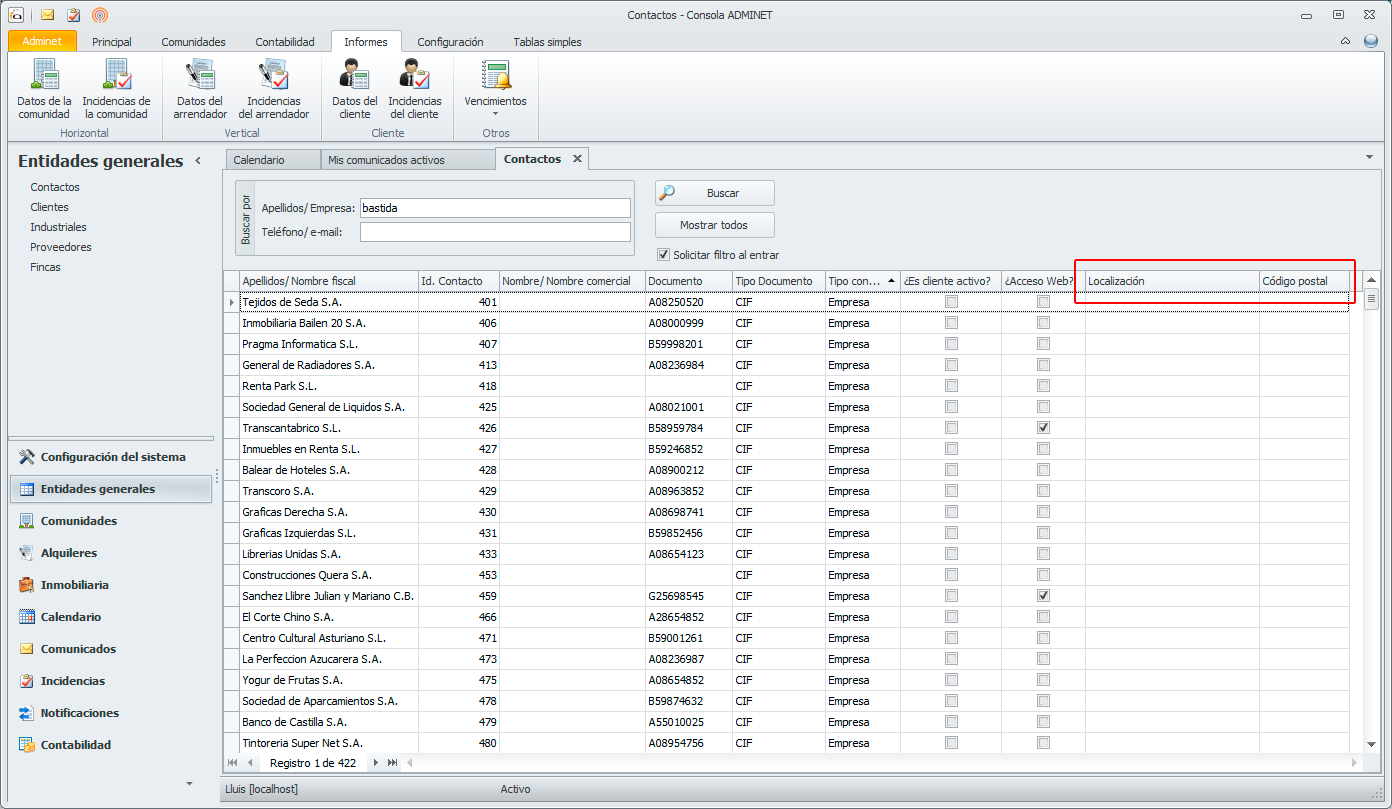Open the Comunicados section in sidebar
The height and width of the screenshot is (809, 1392).
78,649
